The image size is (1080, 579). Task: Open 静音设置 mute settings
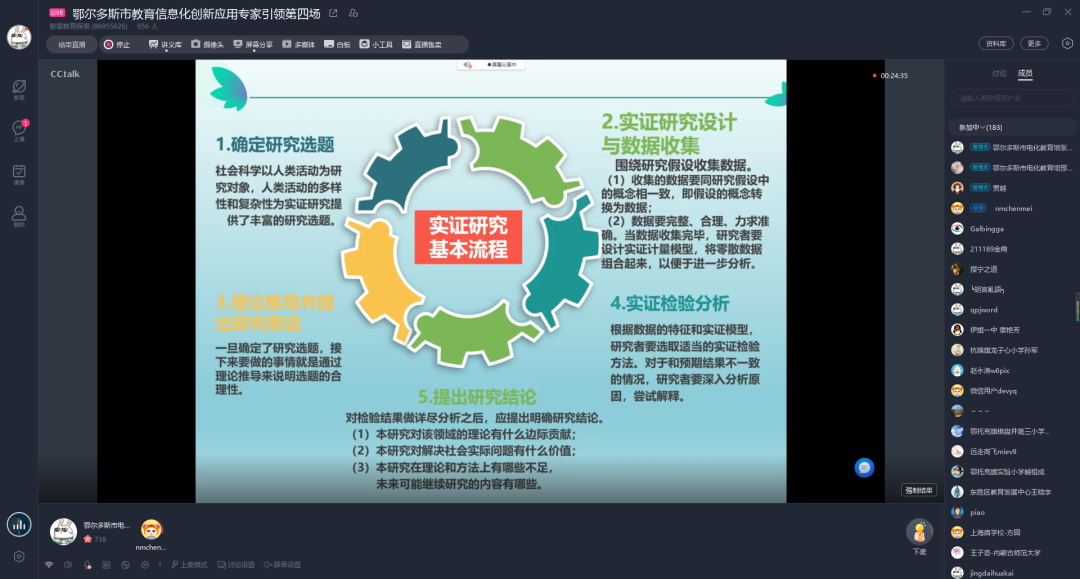(x=282, y=565)
